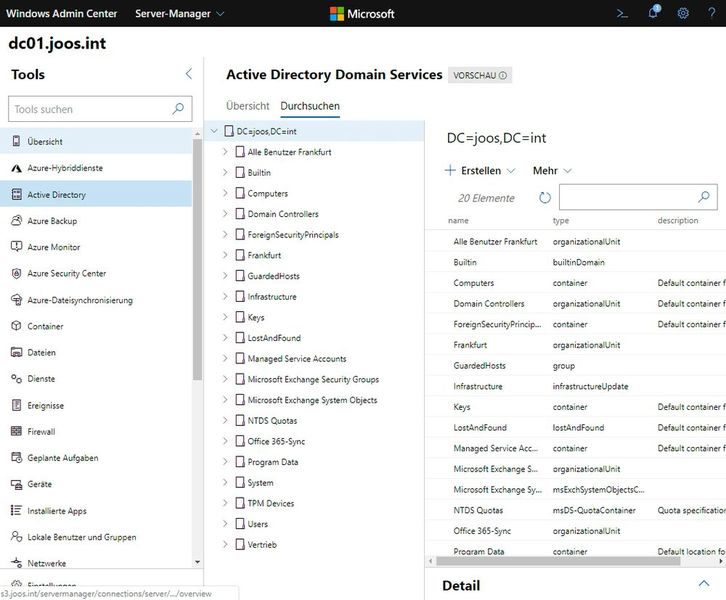The height and width of the screenshot is (600, 726).
Task: Collapse the Tools panel with the arrow
Action: (189, 74)
